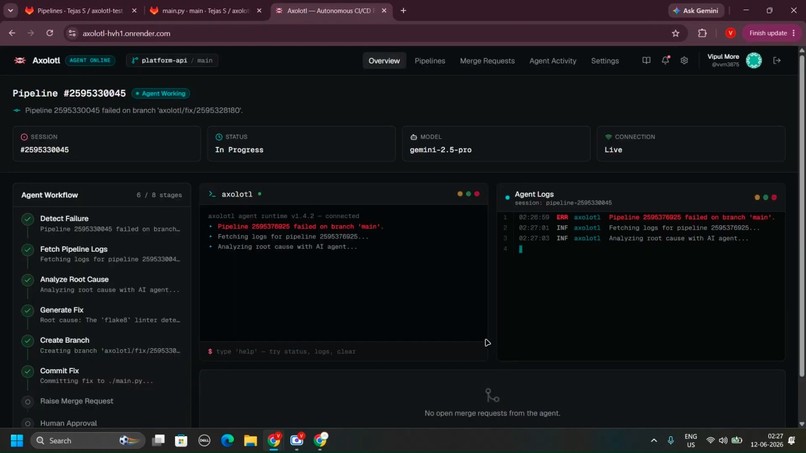
Task: Click the Agent Working status badge
Action: tap(160, 94)
